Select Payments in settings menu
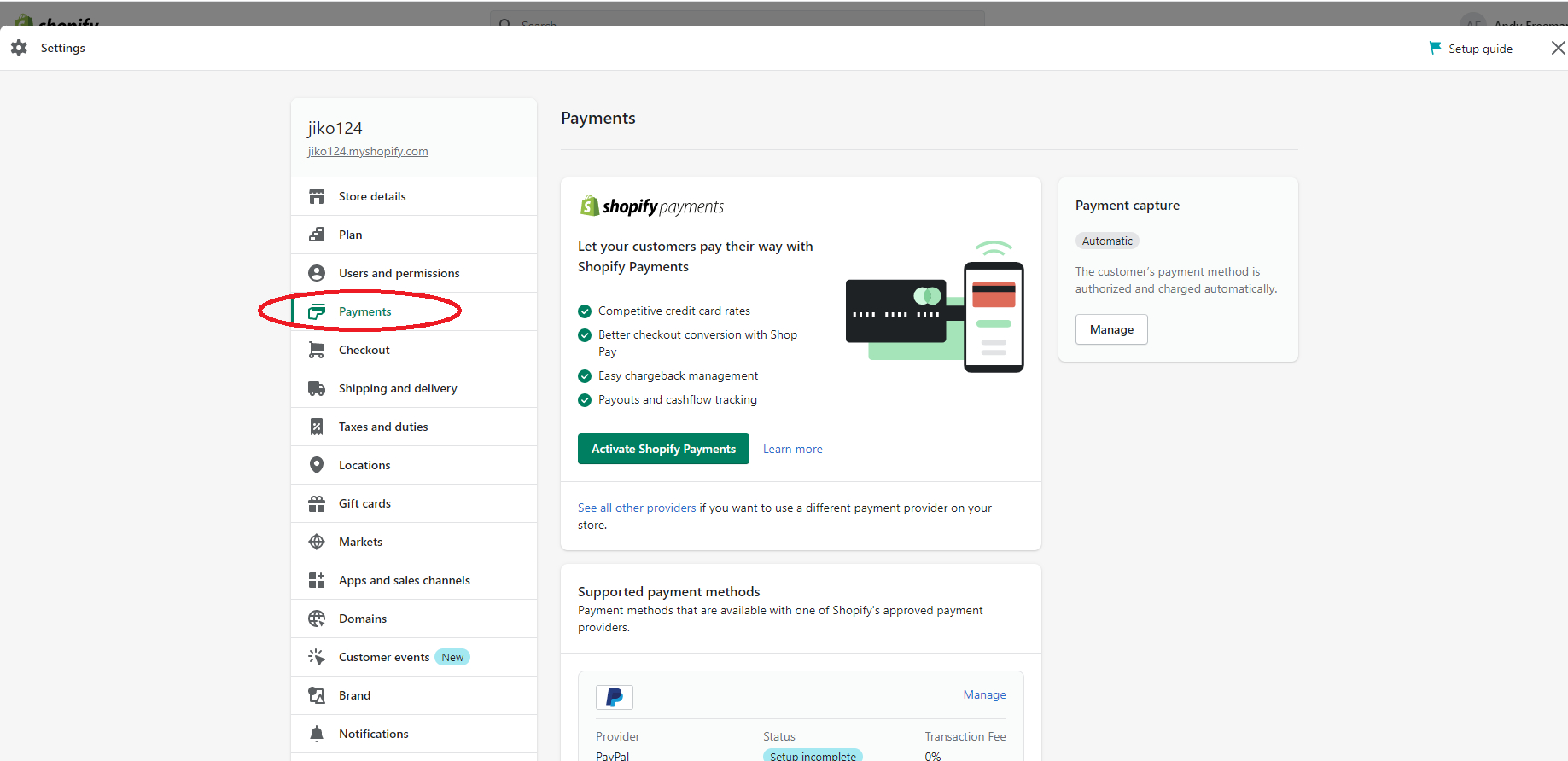Viewport: 1568px width, 761px height. click(414, 311)
